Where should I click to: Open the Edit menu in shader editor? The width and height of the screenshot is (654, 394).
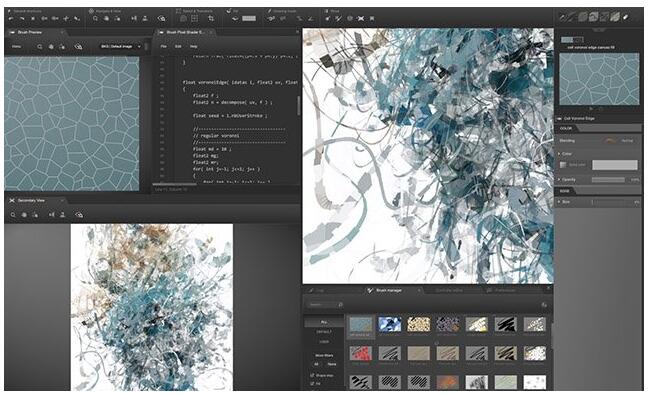[178, 46]
